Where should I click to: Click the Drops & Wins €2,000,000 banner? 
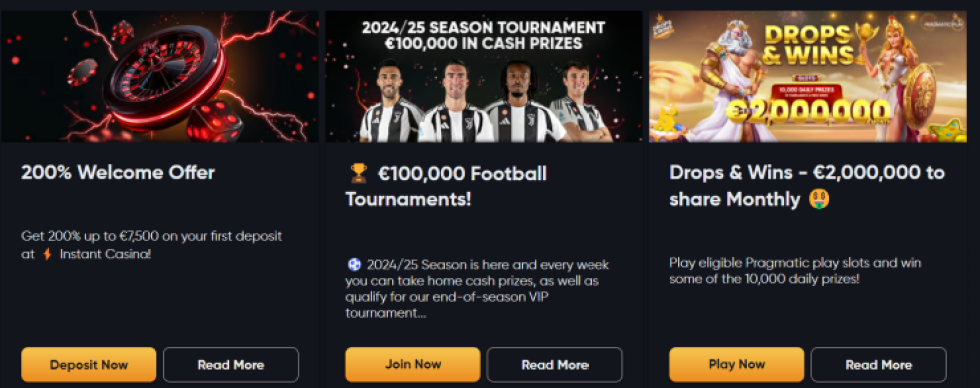[808, 76]
